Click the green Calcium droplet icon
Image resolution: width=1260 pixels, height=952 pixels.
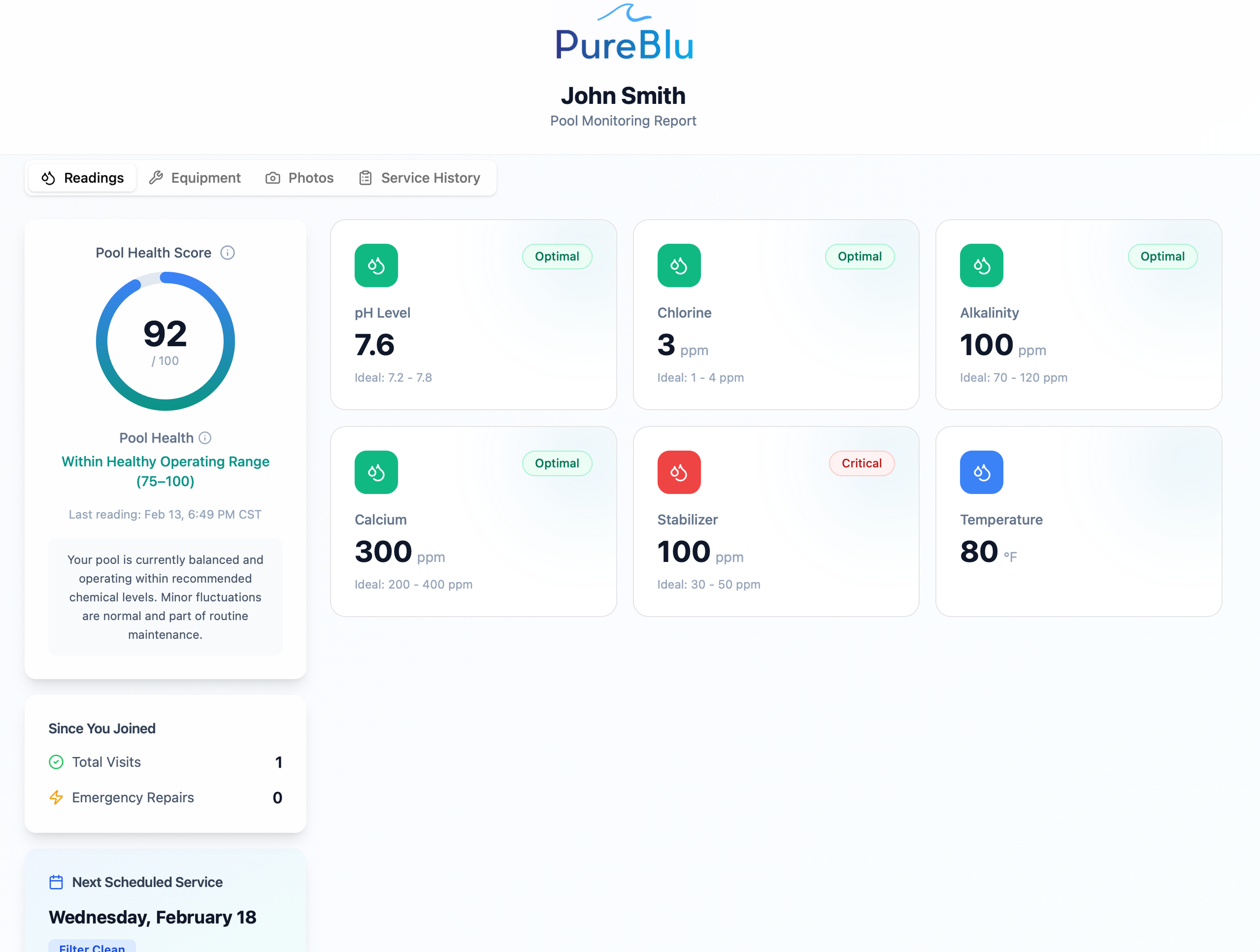coord(376,472)
